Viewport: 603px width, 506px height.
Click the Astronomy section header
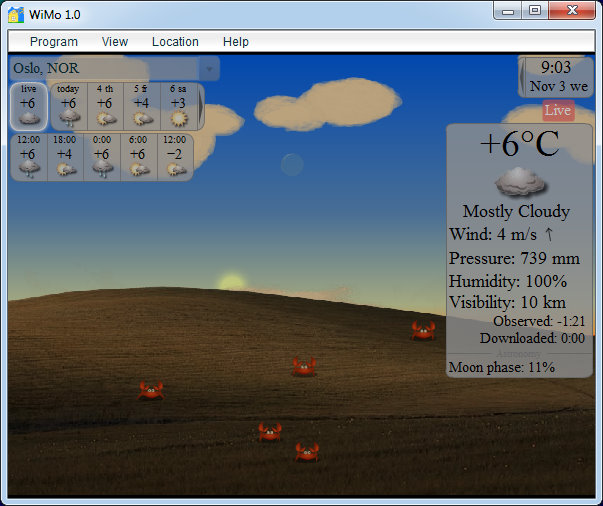pyautogui.click(x=519, y=353)
